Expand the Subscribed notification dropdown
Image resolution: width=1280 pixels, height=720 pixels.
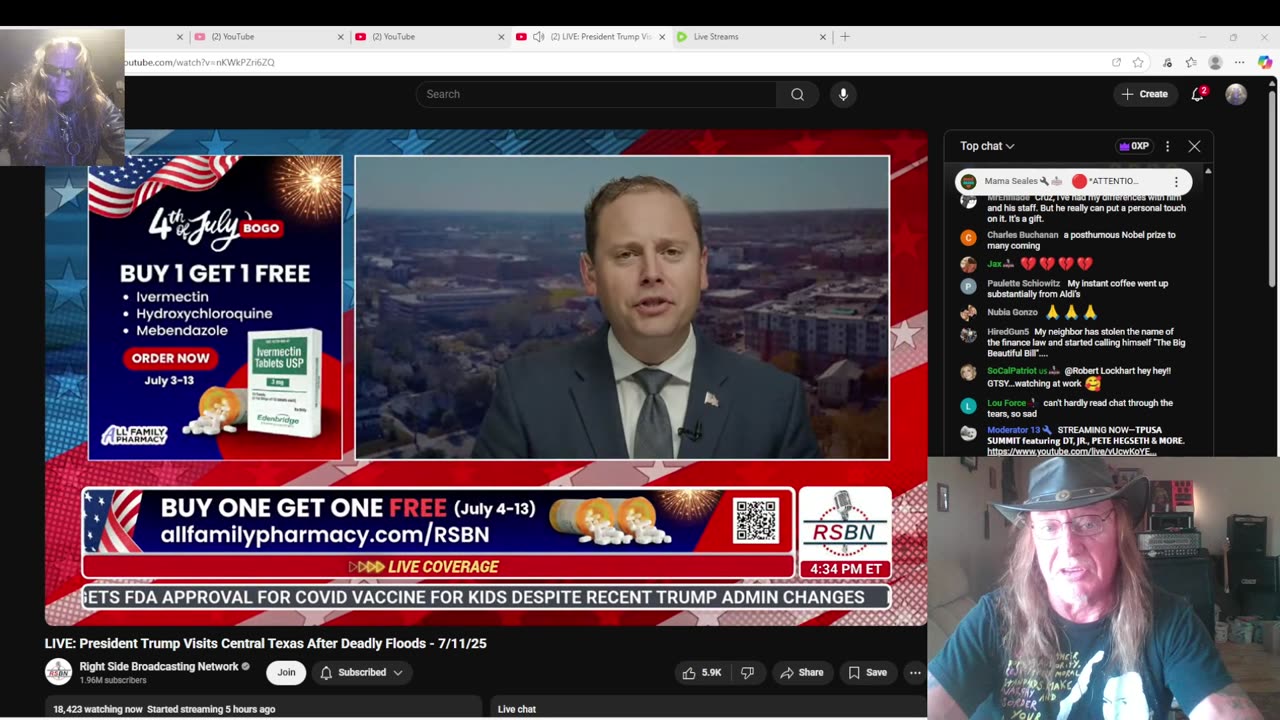361,673
